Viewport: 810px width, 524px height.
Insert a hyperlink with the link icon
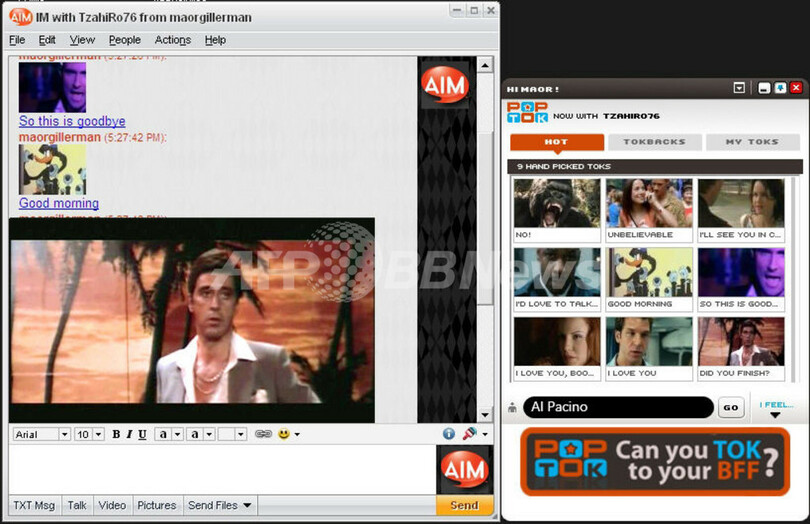[x=263, y=434]
